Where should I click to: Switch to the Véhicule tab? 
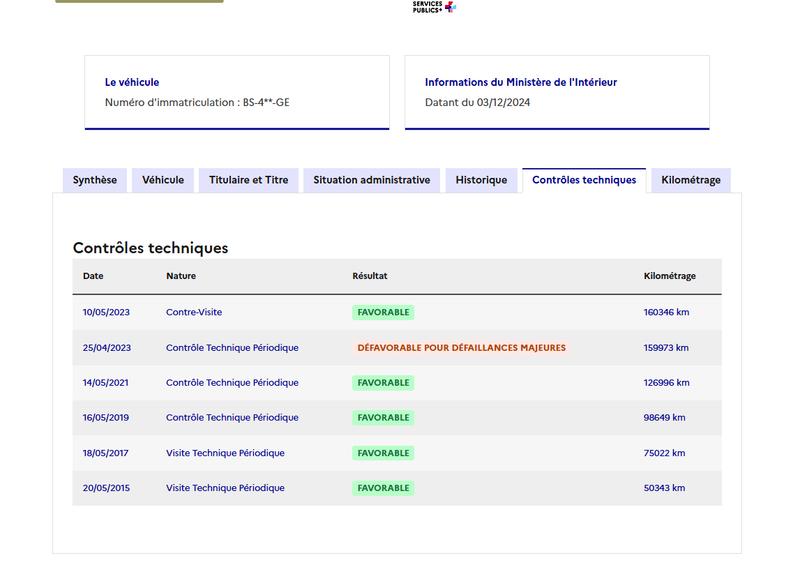(163, 180)
